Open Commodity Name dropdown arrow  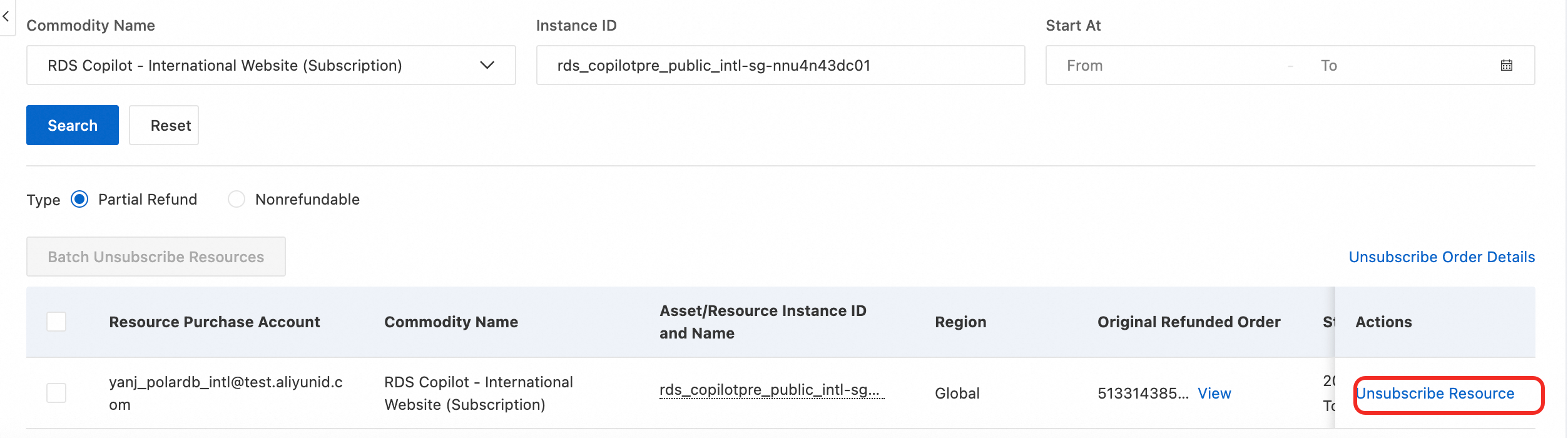click(487, 66)
